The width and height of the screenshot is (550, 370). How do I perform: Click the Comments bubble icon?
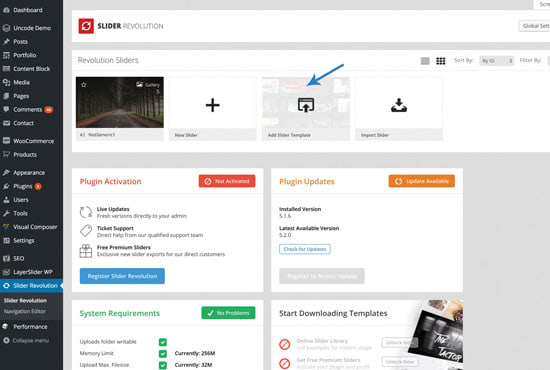(6, 109)
